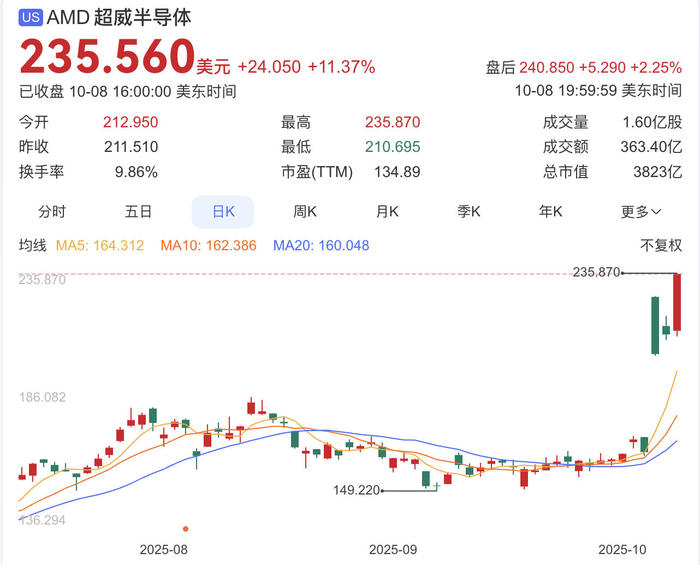Click the 235.870 high price marker
700x565 pixels.
pyautogui.click(x=598, y=272)
